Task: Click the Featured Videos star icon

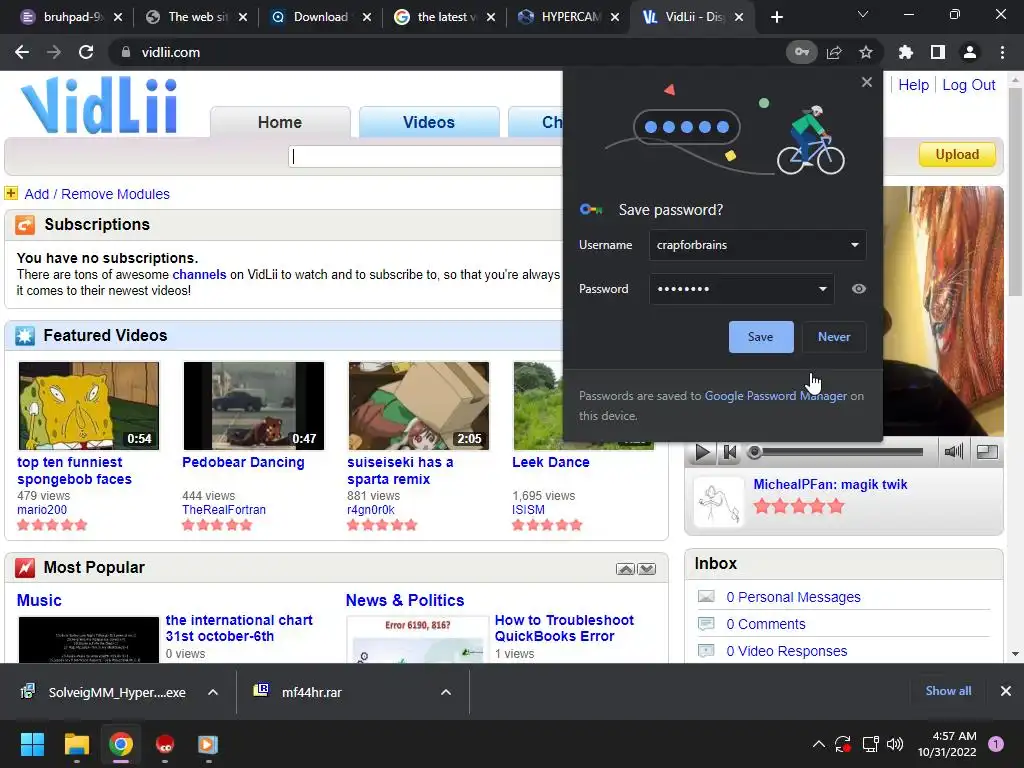Action: pyautogui.click(x=25, y=336)
